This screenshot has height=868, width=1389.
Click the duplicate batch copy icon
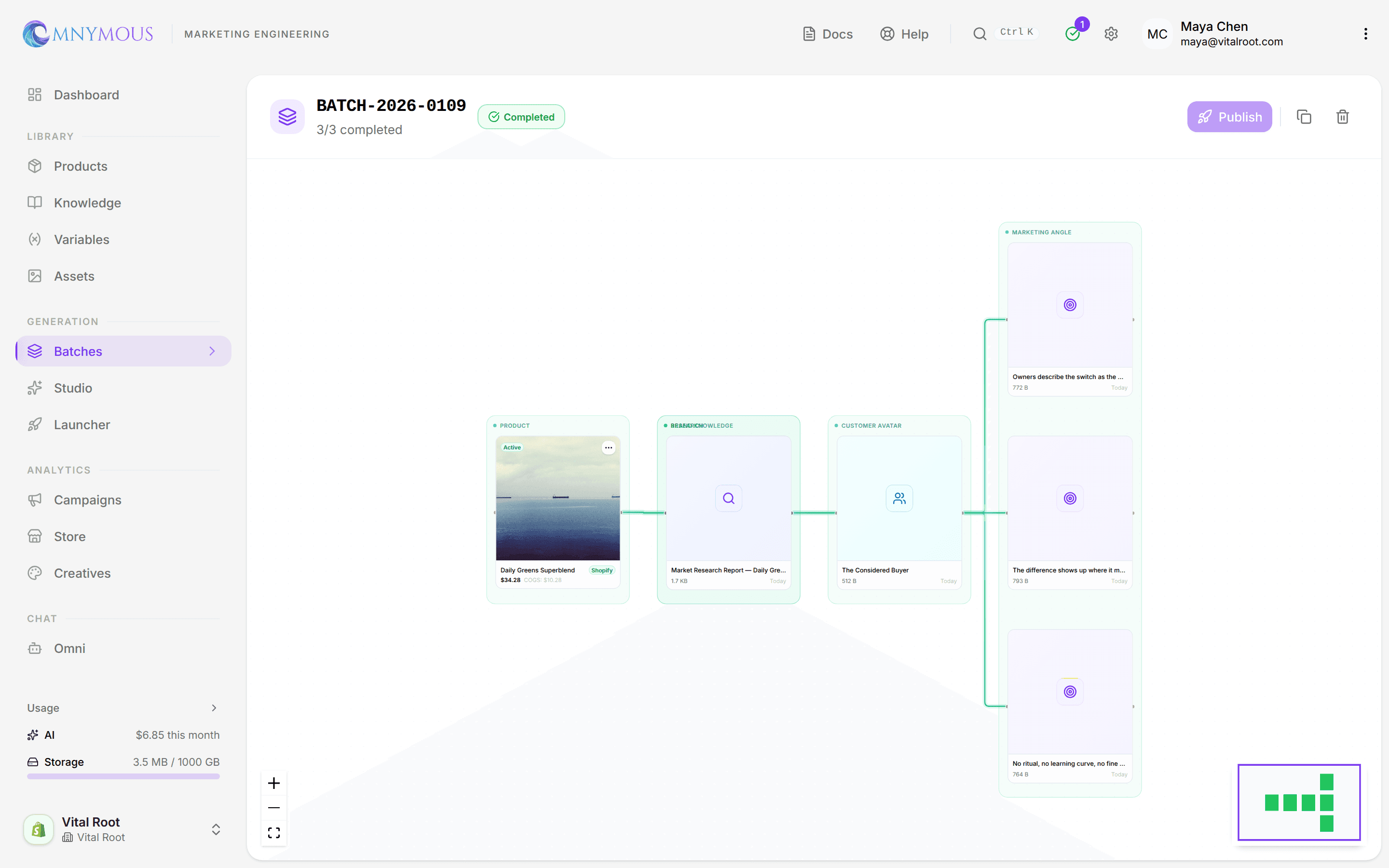coord(1304,117)
